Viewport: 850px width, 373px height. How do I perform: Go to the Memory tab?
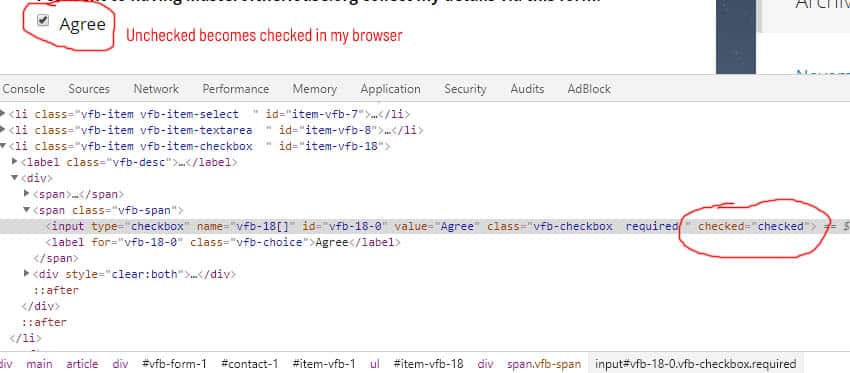(315, 89)
